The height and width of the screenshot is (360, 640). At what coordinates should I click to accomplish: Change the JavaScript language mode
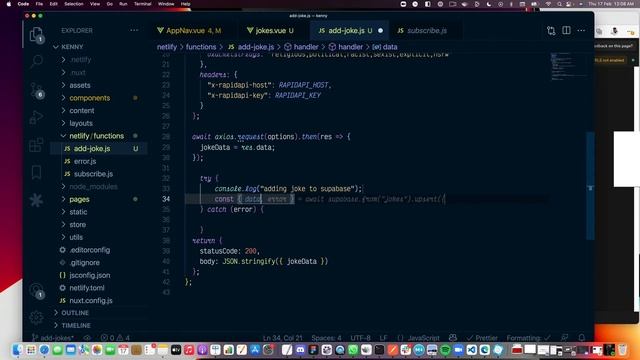423,338
